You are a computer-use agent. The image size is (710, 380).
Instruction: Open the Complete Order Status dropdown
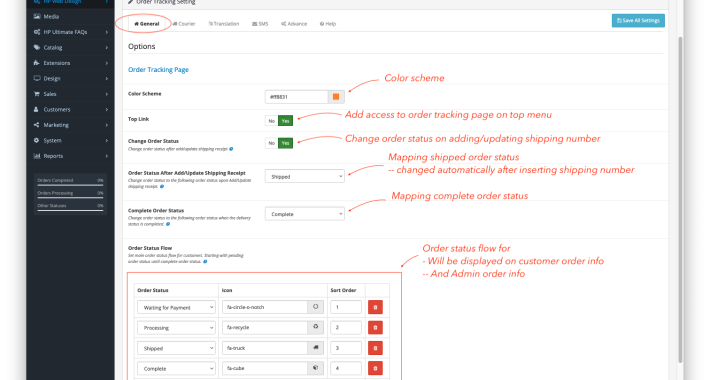click(x=305, y=214)
